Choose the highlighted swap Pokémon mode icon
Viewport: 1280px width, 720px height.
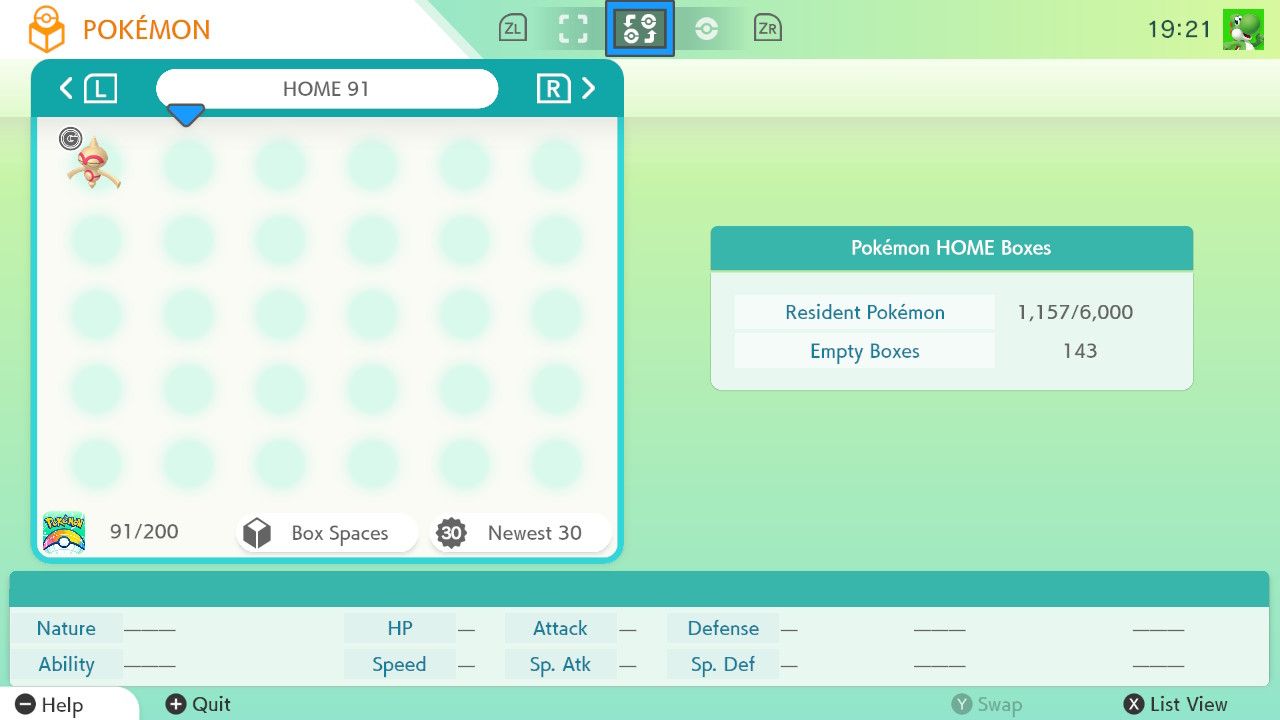click(x=640, y=28)
